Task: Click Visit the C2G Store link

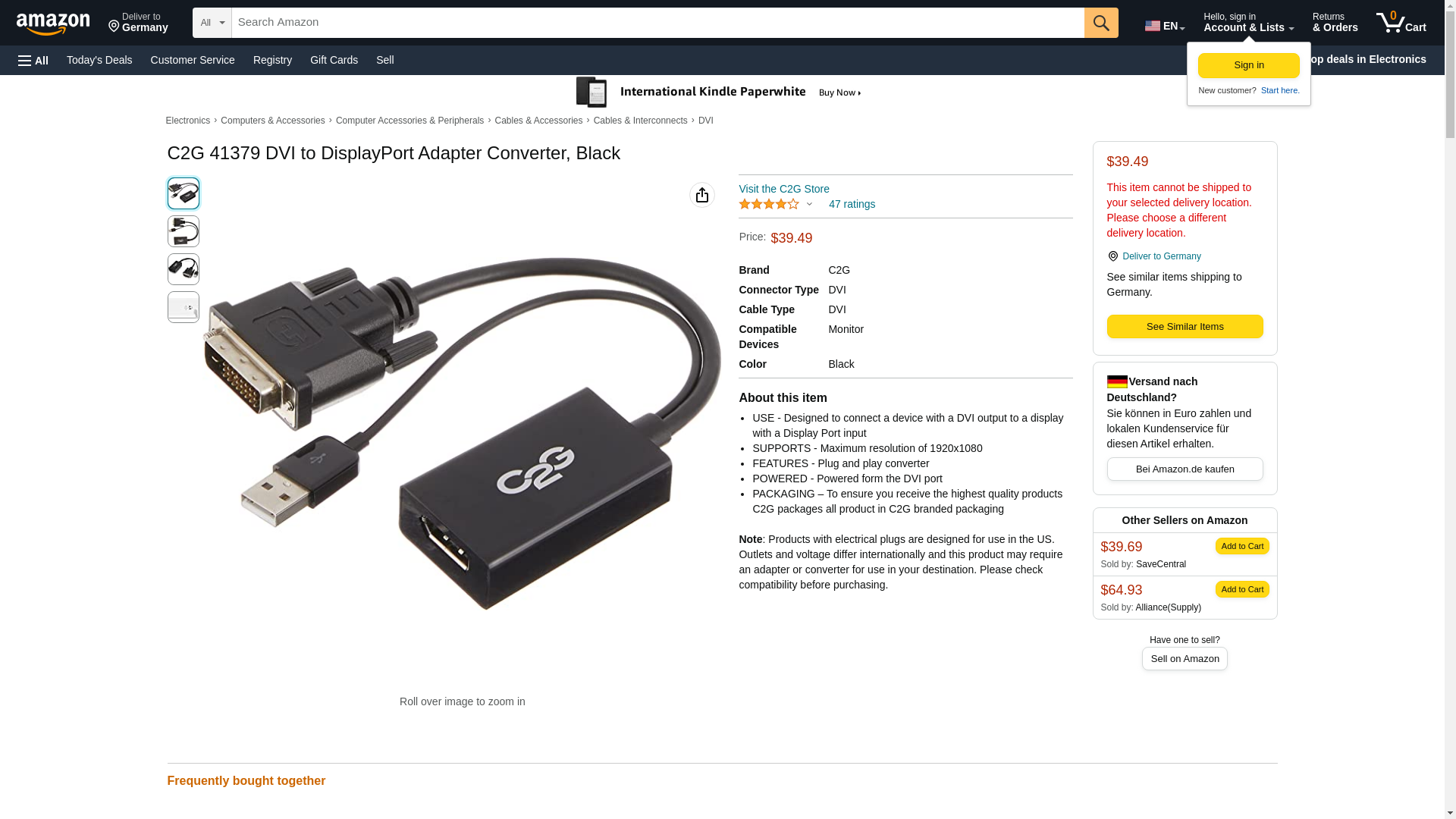Action: point(784,189)
